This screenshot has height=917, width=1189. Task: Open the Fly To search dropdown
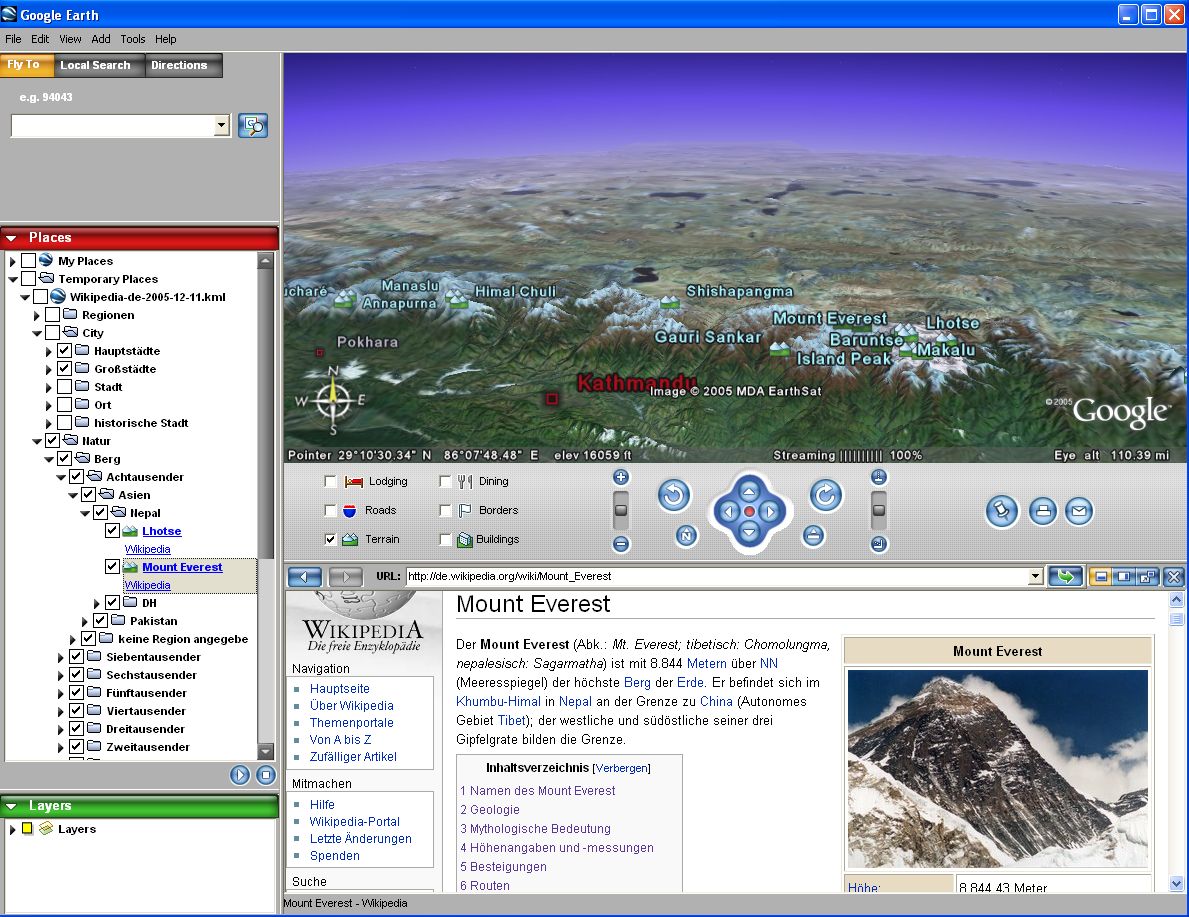point(222,125)
